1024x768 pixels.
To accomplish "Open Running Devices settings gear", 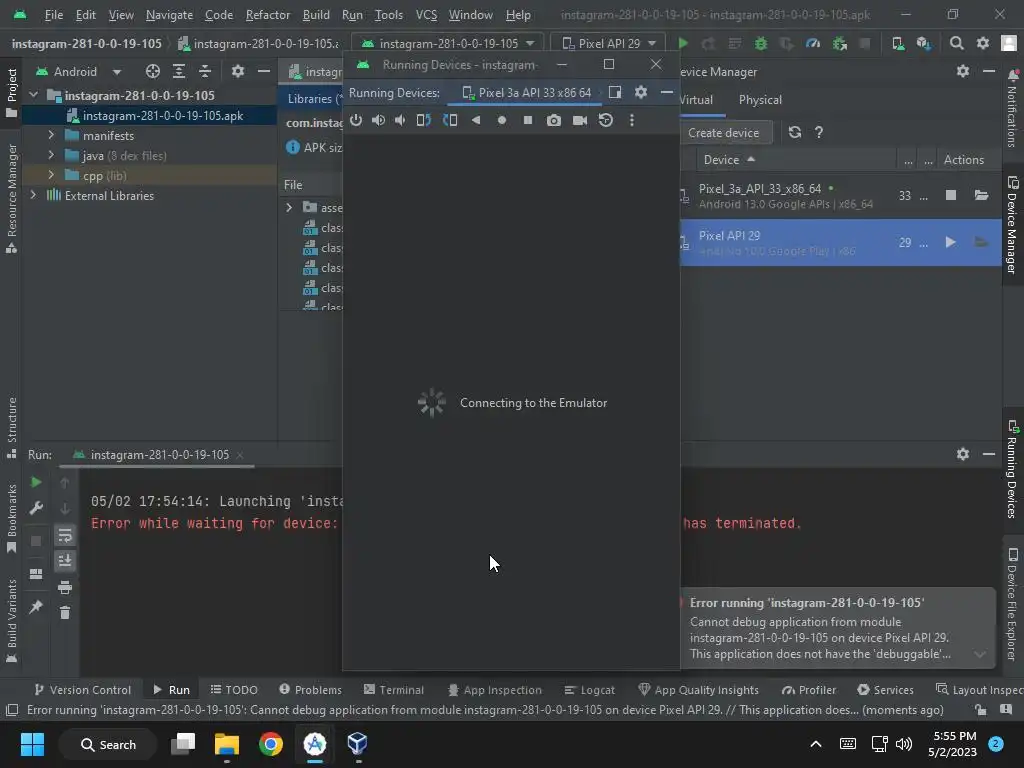I will tap(641, 92).
